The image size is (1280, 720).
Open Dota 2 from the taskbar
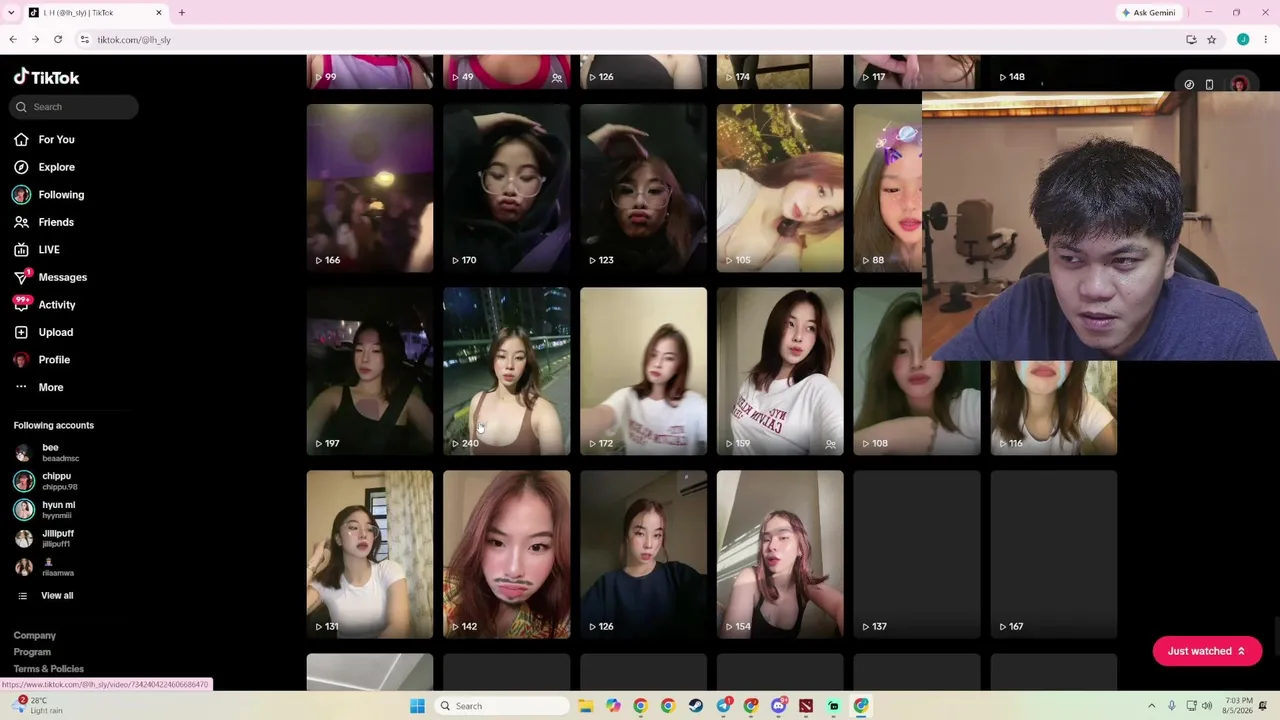[806, 706]
